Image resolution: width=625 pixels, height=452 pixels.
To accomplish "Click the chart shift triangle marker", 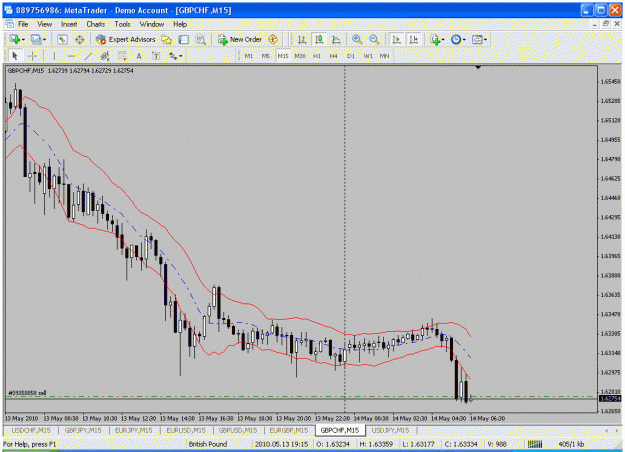I will (478, 67).
